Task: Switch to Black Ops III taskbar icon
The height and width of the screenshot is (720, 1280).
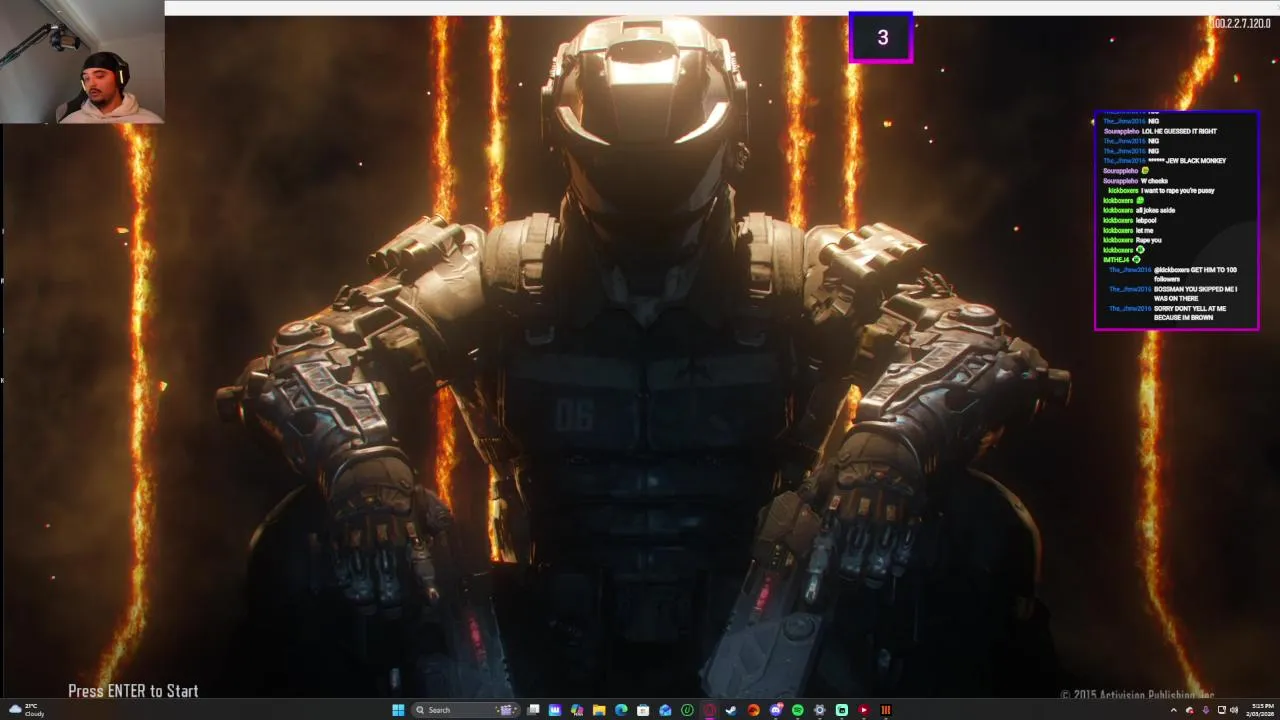Action: tap(886, 710)
